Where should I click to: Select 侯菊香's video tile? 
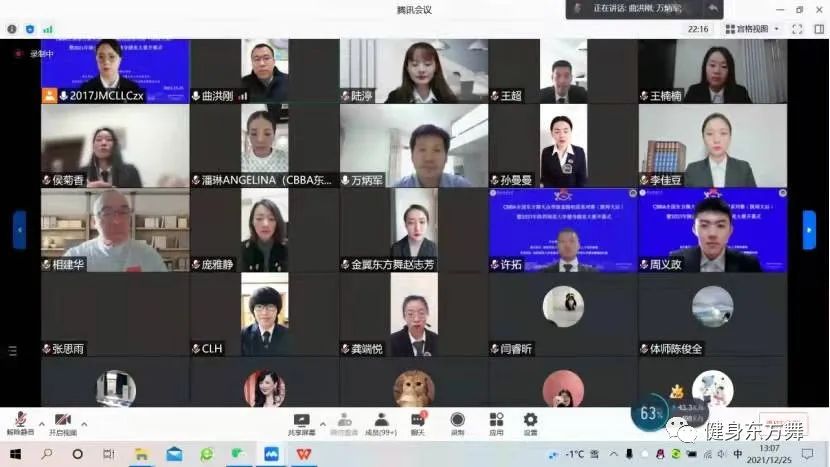coord(115,146)
